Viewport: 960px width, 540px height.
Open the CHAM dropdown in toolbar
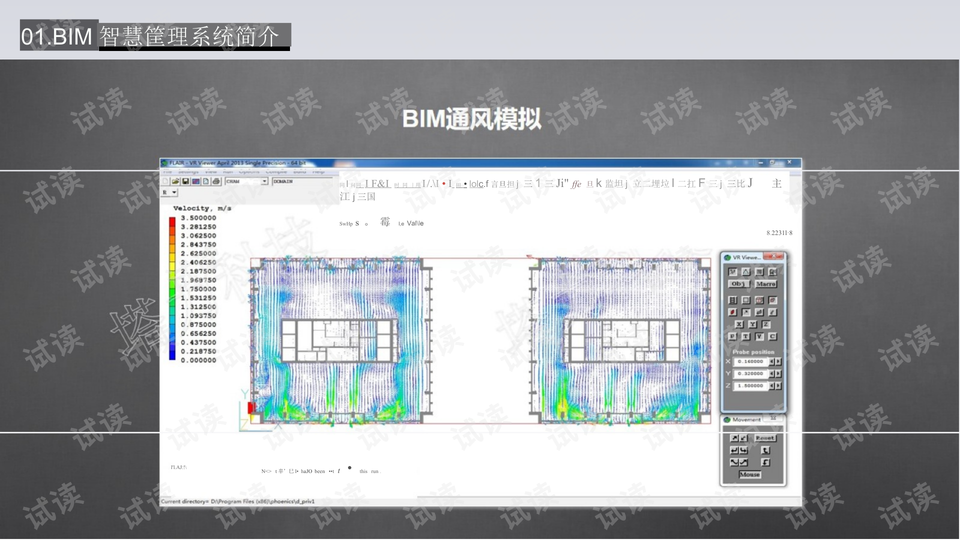[x=265, y=182]
